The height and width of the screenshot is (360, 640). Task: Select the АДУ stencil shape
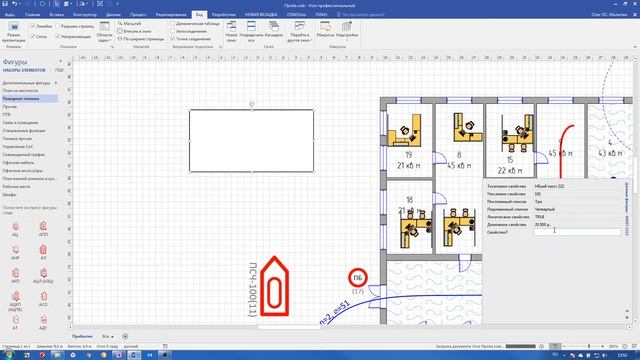click(x=43, y=322)
